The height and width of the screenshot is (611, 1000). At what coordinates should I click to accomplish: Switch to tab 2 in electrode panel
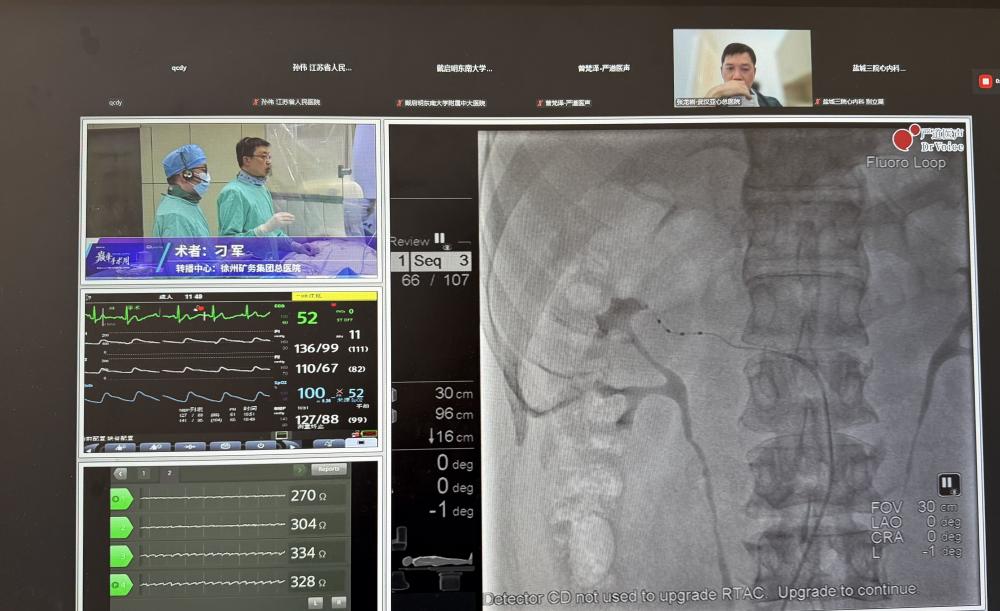click(169, 472)
